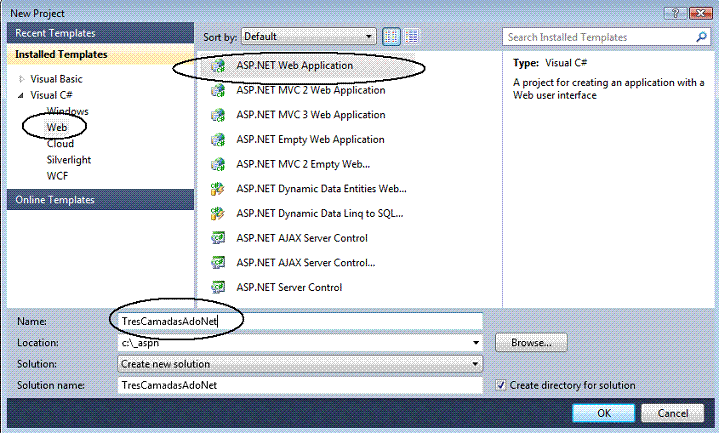Select ASP.NET Web Application template text

pyautogui.click(x=295, y=66)
